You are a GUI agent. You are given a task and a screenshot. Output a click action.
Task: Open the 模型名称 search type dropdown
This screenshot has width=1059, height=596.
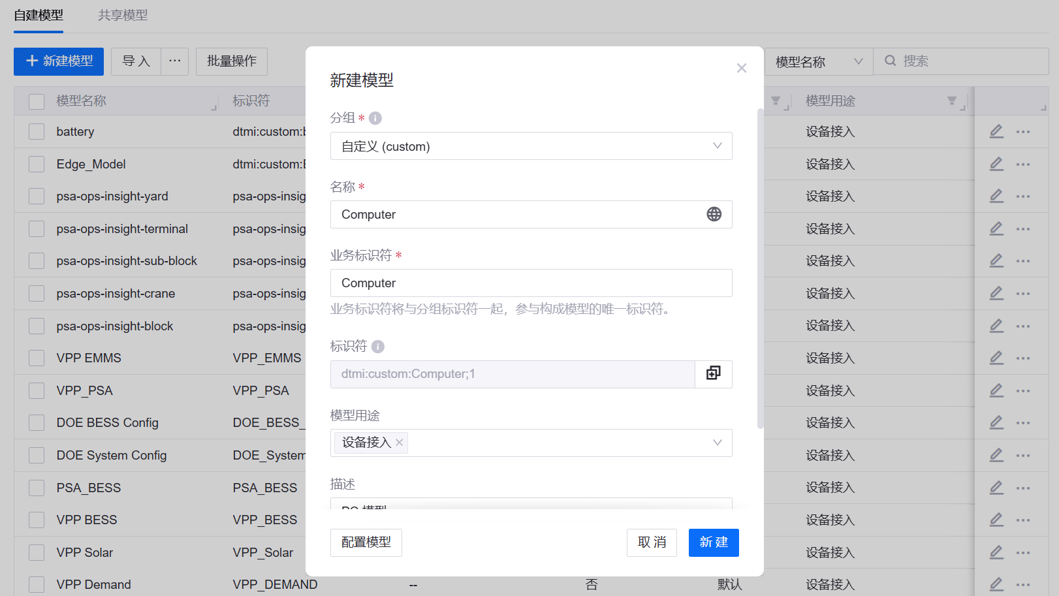click(x=818, y=61)
